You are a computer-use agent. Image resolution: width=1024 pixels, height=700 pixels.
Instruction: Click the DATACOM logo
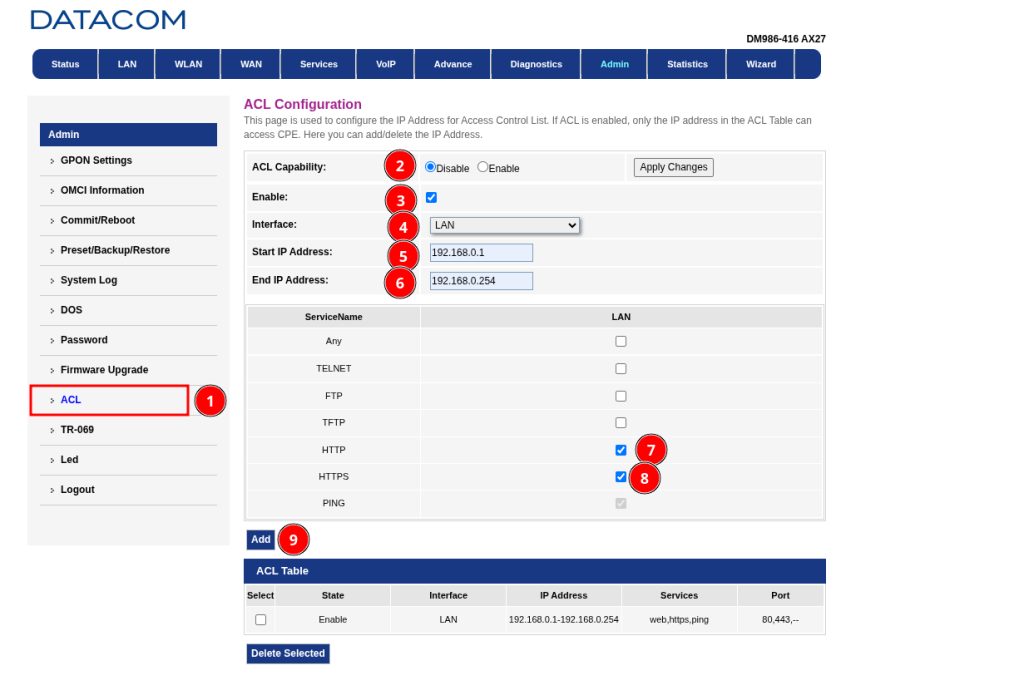pyautogui.click(x=108, y=20)
